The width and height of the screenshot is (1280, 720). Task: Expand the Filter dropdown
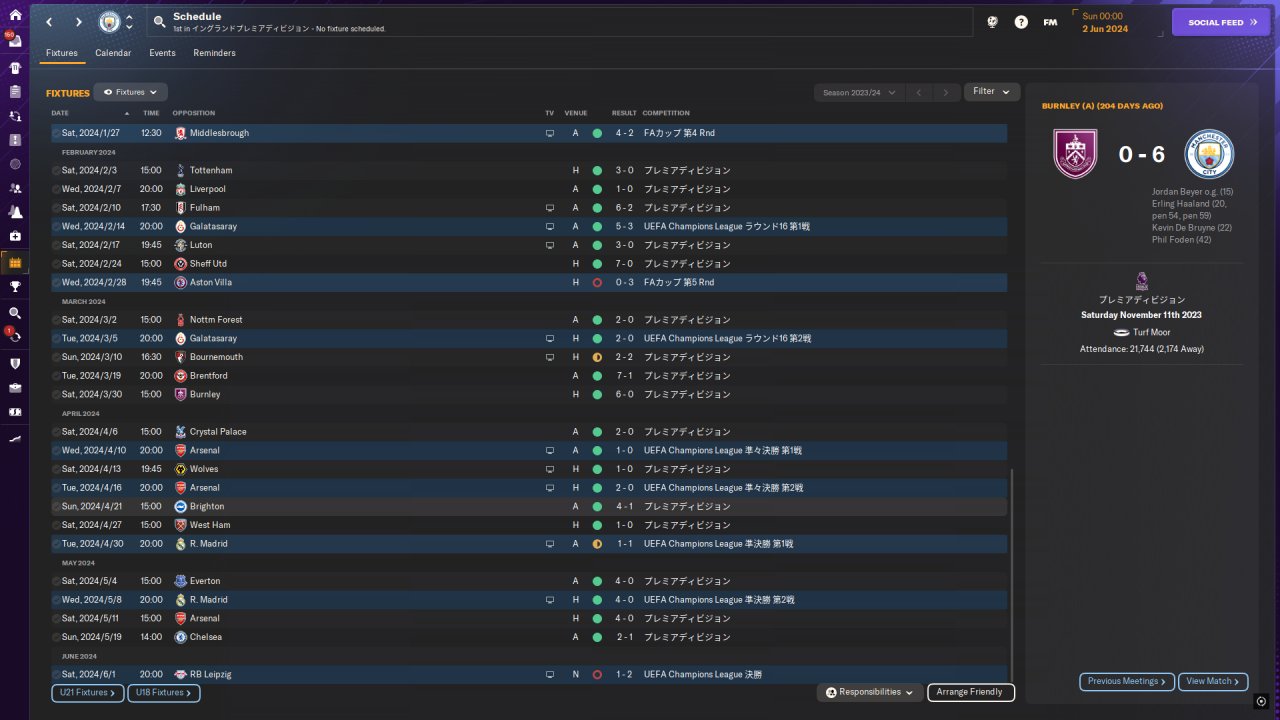[x=992, y=92]
